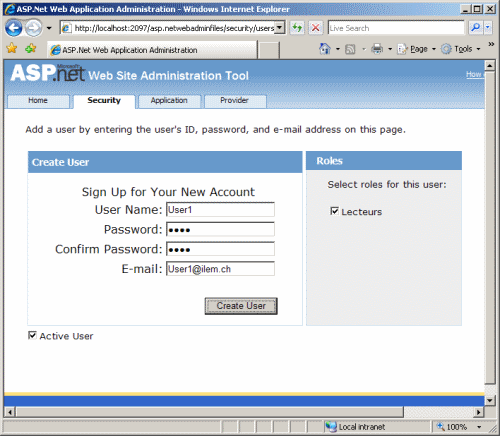The image size is (500, 436).
Task: Click the ASP.net logo in header
Action: [x=48, y=73]
